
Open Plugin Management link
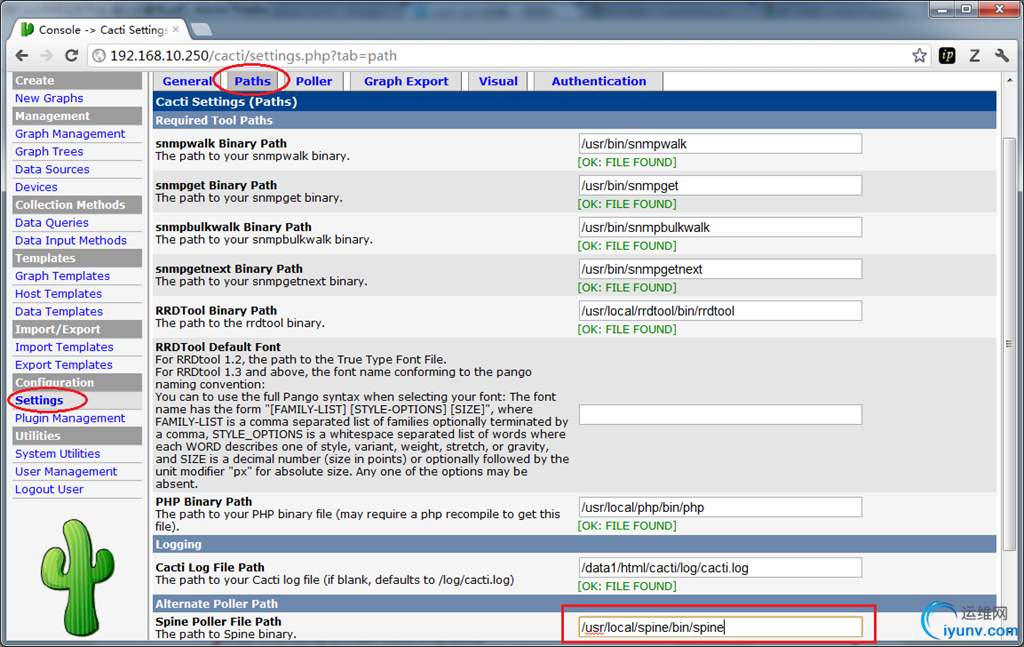pos(70,418)
